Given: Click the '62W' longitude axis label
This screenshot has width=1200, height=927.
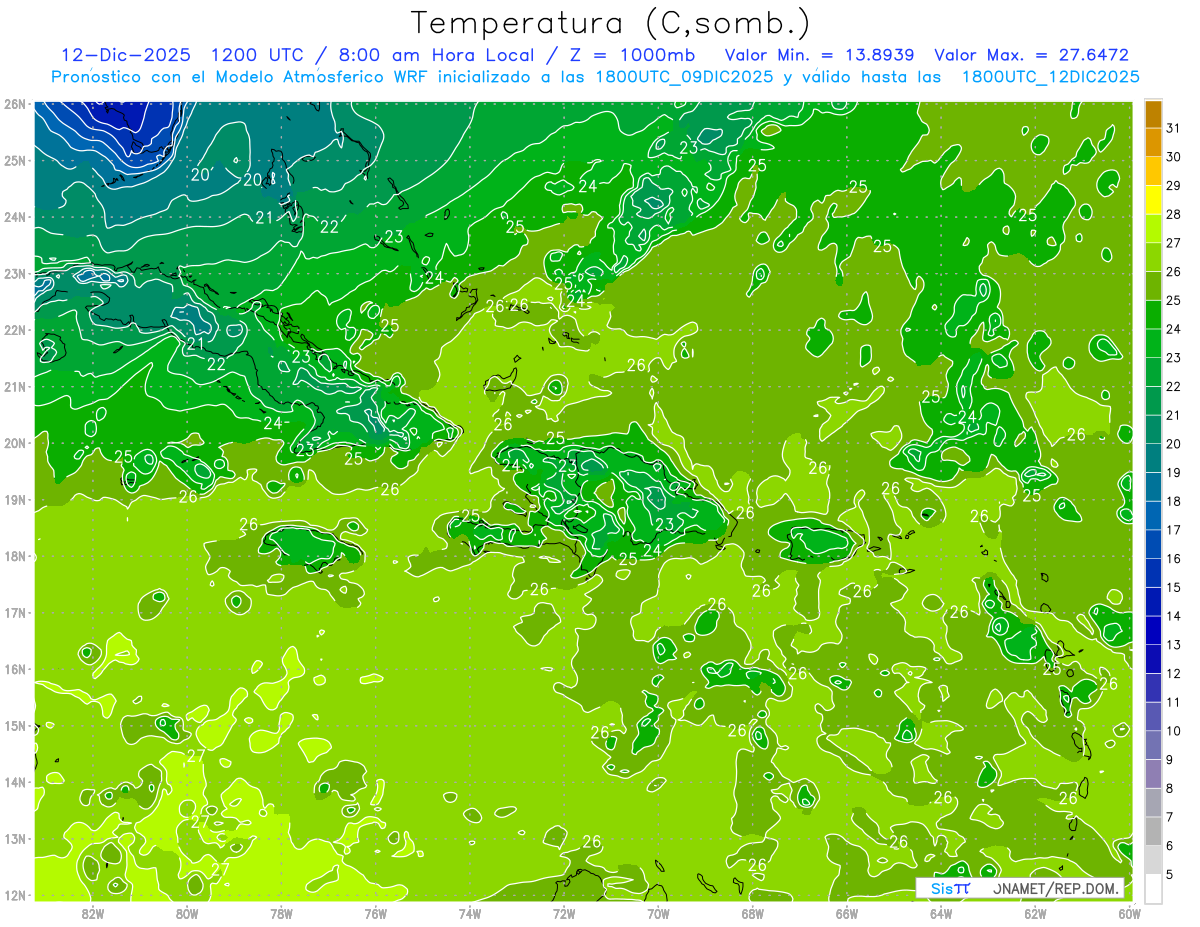Looking at the screenshot, I should point(1034,913).
